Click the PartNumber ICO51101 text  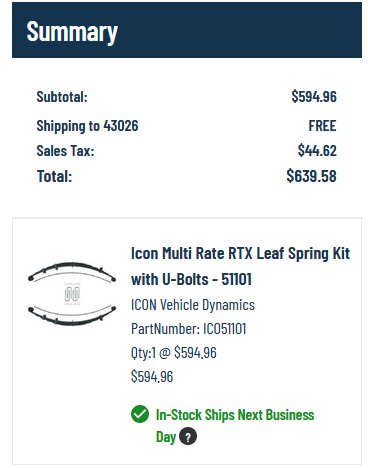pos(189,329)
